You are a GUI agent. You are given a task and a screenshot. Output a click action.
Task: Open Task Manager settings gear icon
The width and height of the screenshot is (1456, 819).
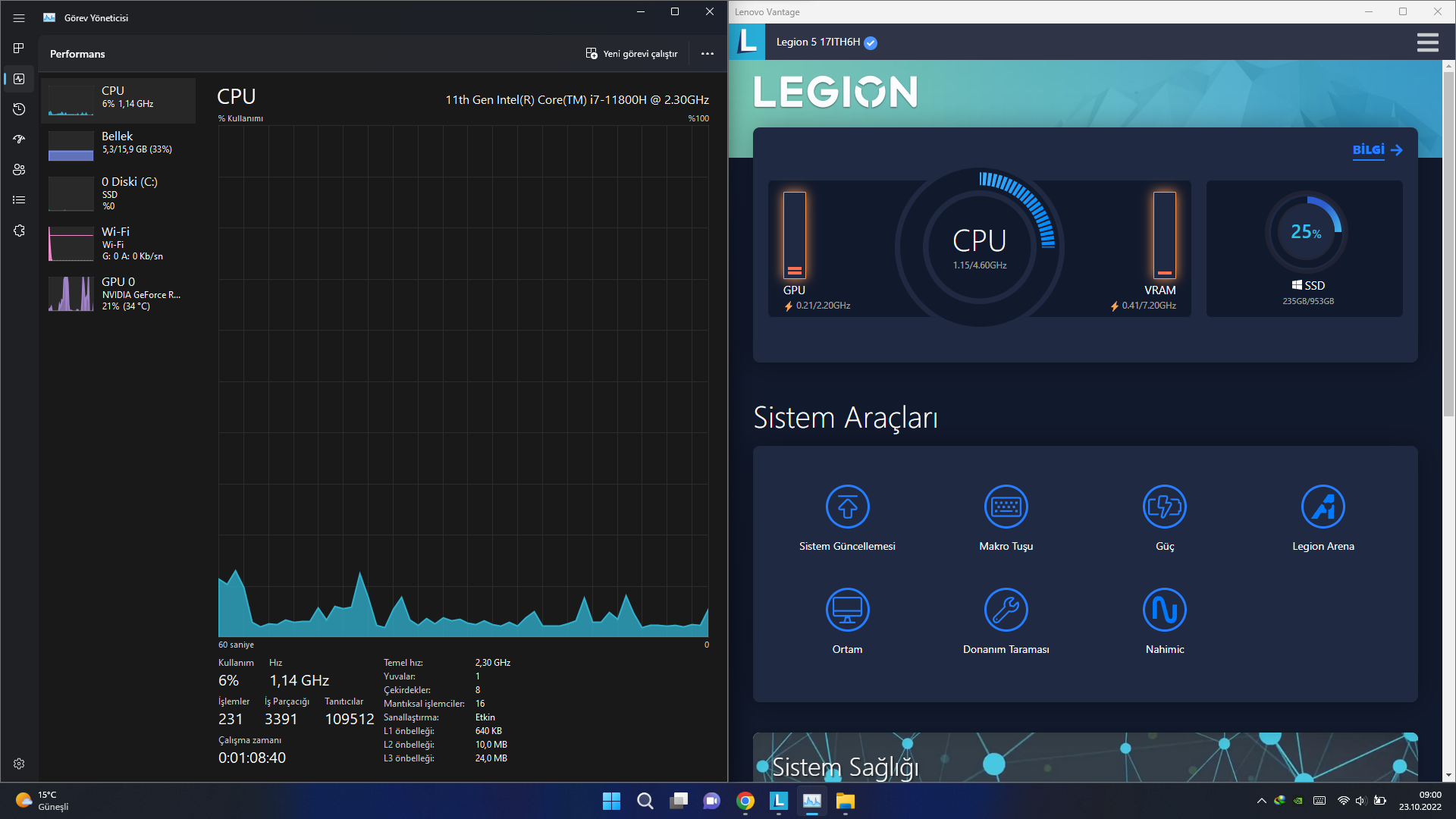click(x=19, y=764)
